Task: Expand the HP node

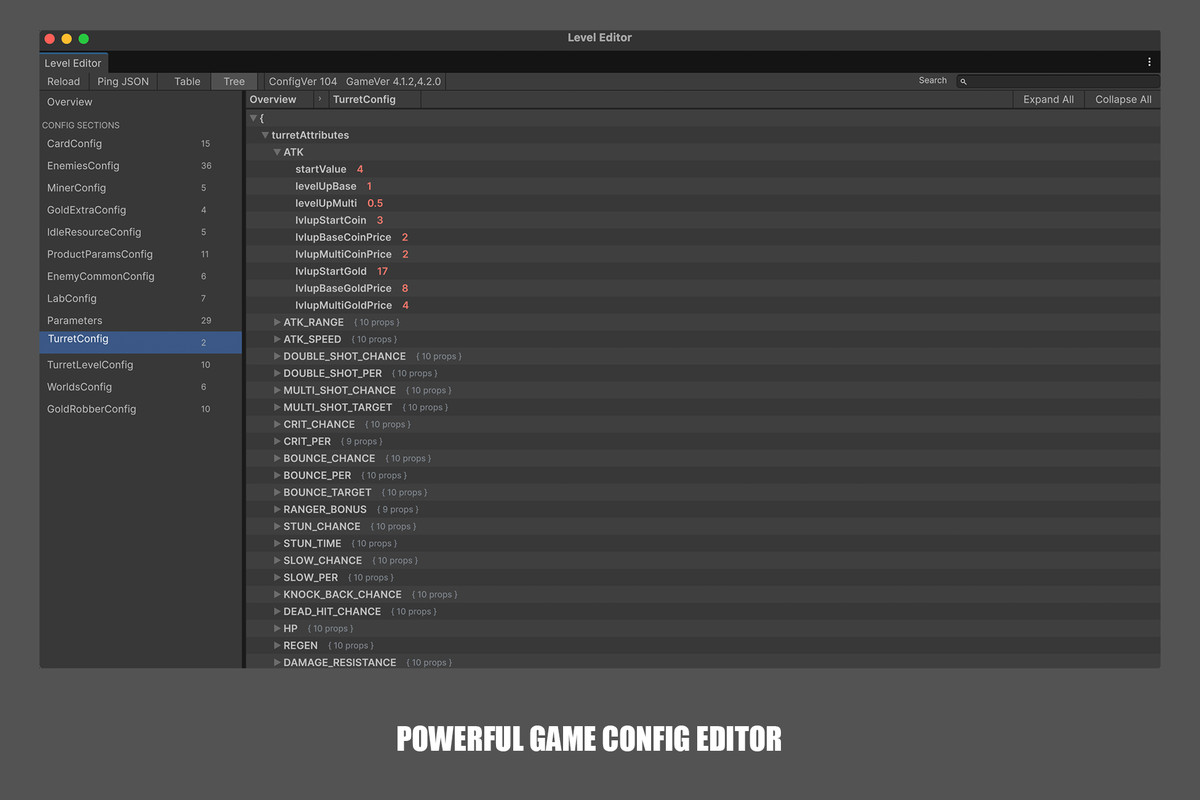Action: (x=278, y=628)
